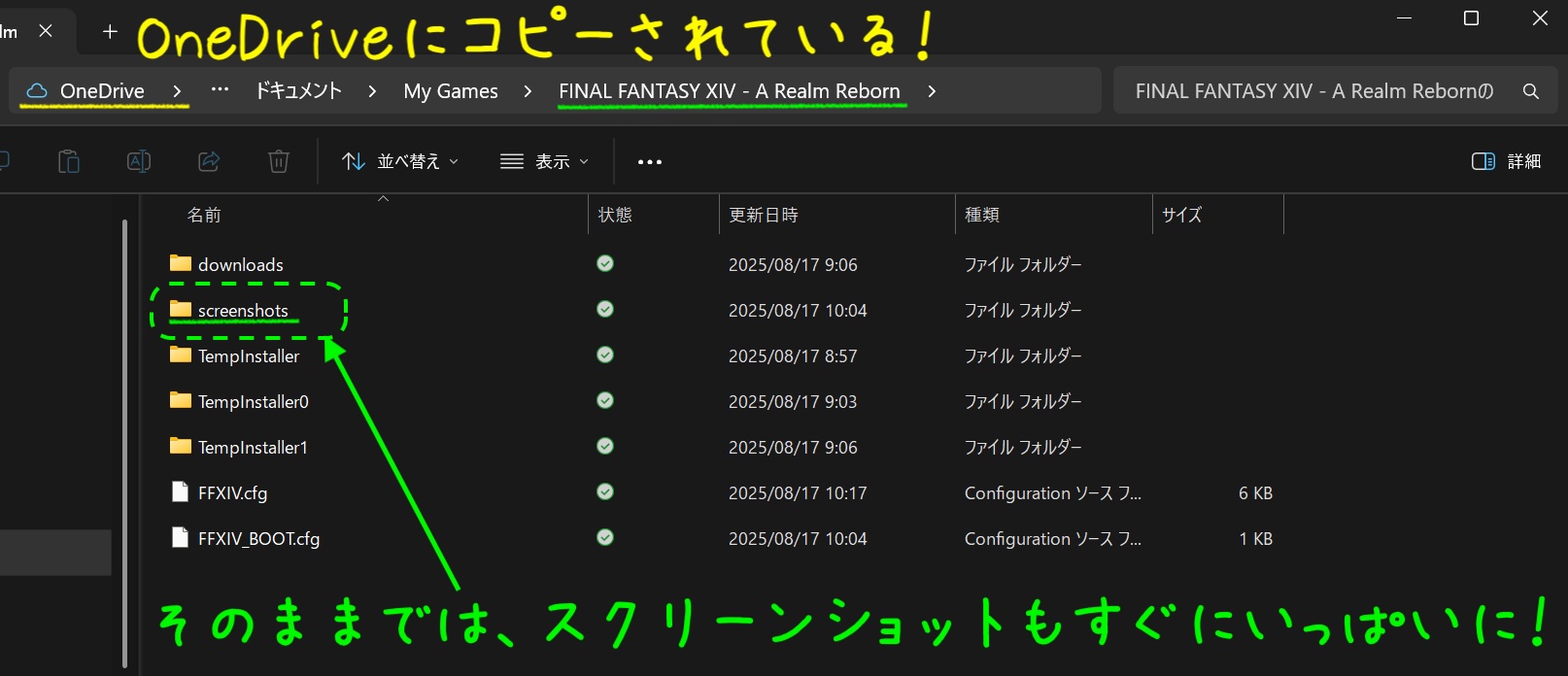Click the OneDrive cloud icon in breadcrumb
Viewport: 1568px width, 676px height.
pyautogui.click(x=37, y=90)
